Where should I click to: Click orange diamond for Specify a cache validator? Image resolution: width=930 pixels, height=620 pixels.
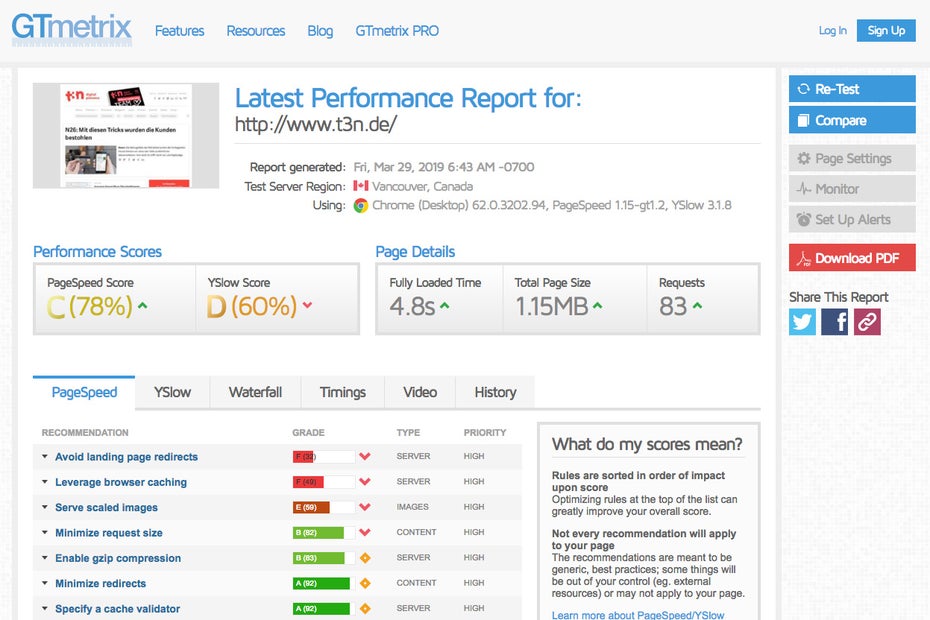point(365,608)
